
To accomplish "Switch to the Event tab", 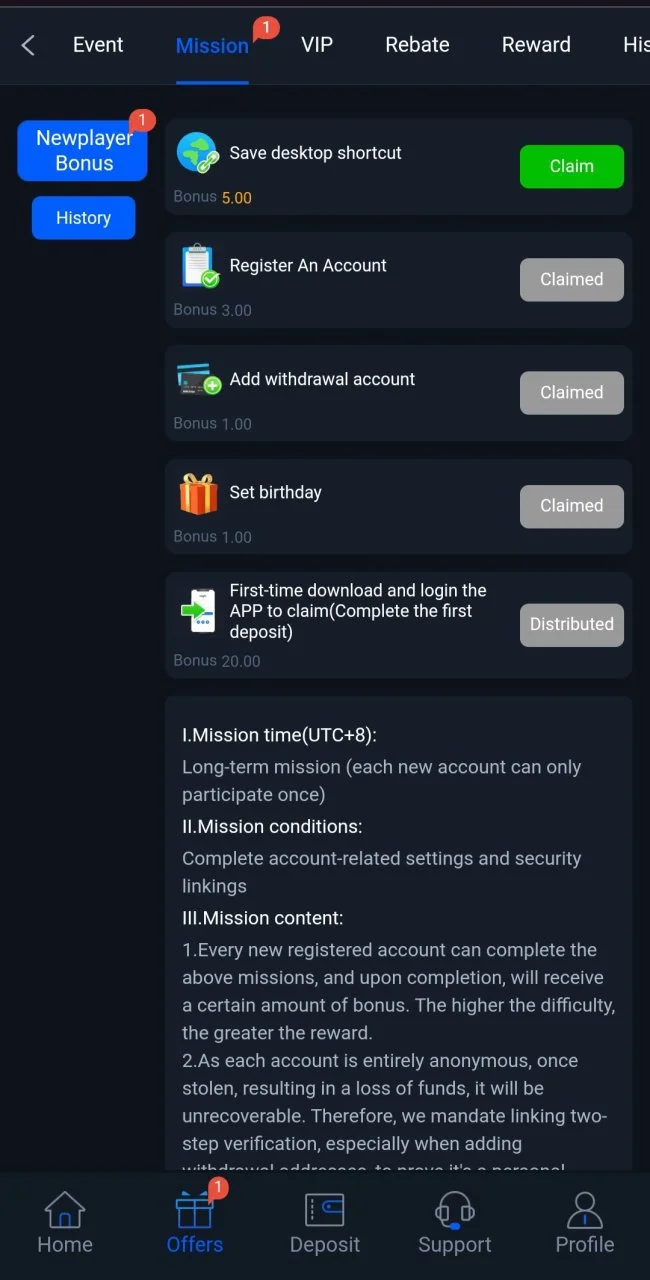I will [98, 45].
